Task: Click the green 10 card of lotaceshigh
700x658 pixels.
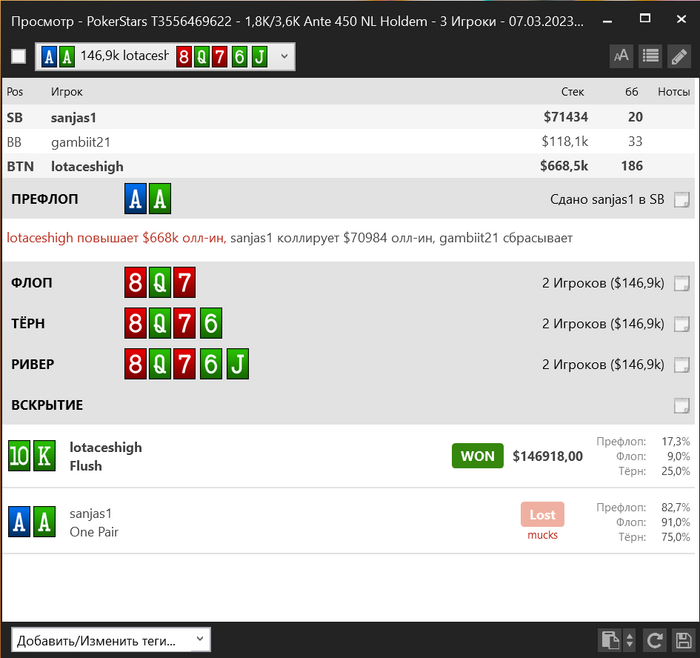Action: pyautogui.click(x=19, y=456)
